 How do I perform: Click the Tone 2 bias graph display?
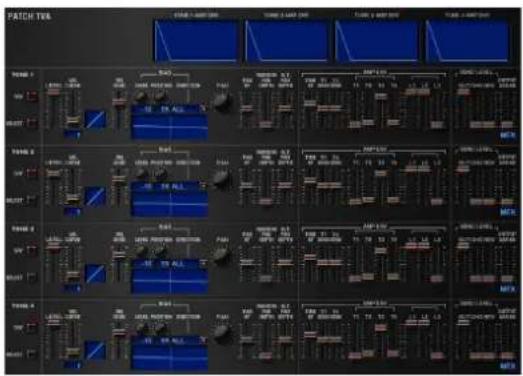[x=170, y=204]
